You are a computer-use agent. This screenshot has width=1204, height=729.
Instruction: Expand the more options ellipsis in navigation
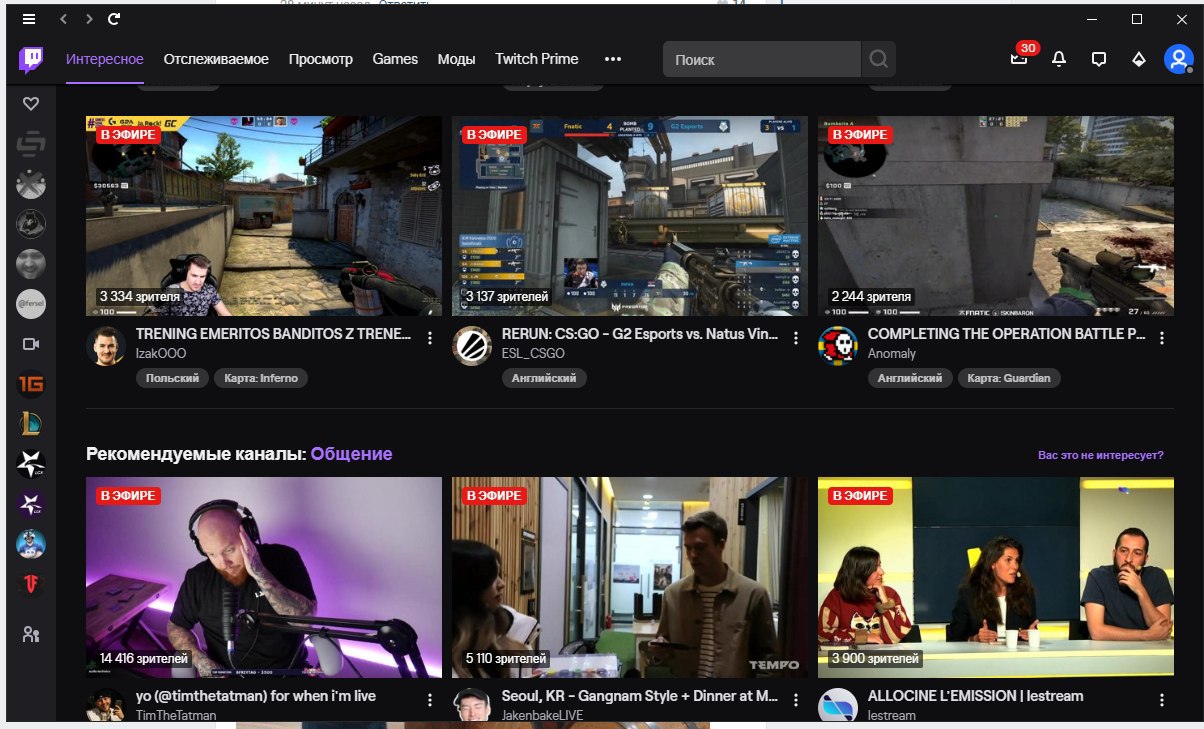(613, 59)
